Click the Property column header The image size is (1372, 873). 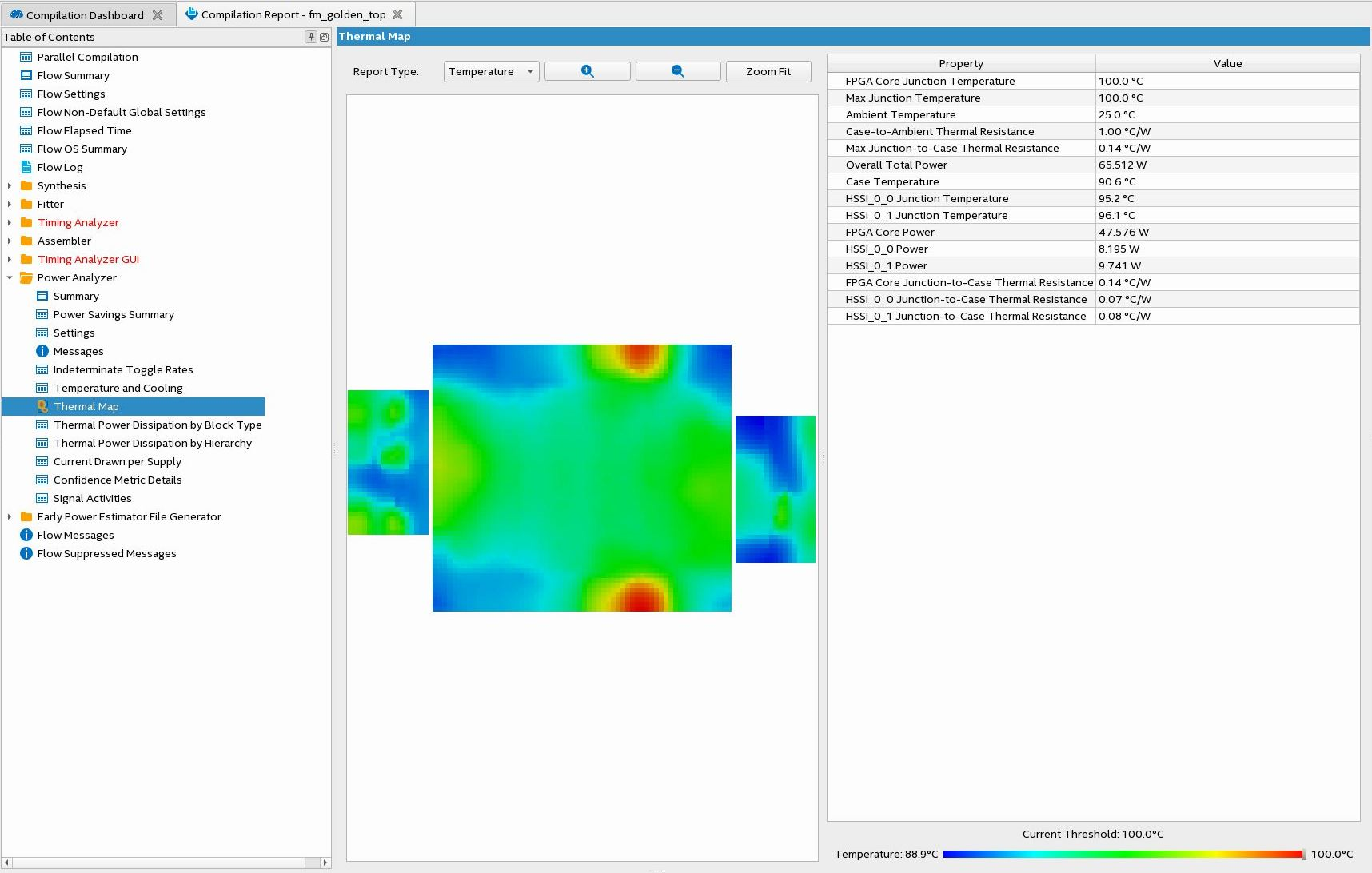click(961, 63)
